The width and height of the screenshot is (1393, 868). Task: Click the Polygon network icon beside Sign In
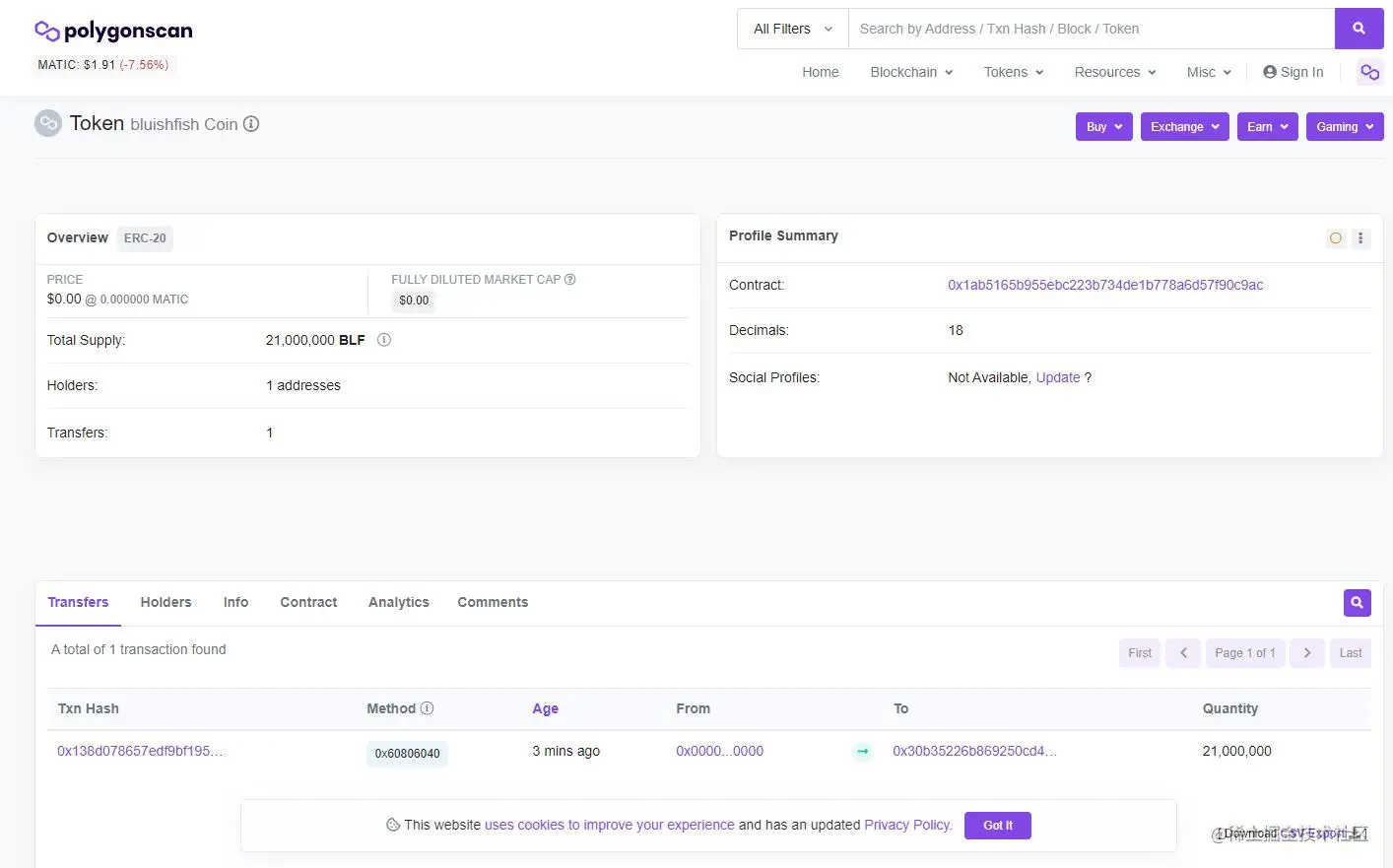coord(1369,72)
